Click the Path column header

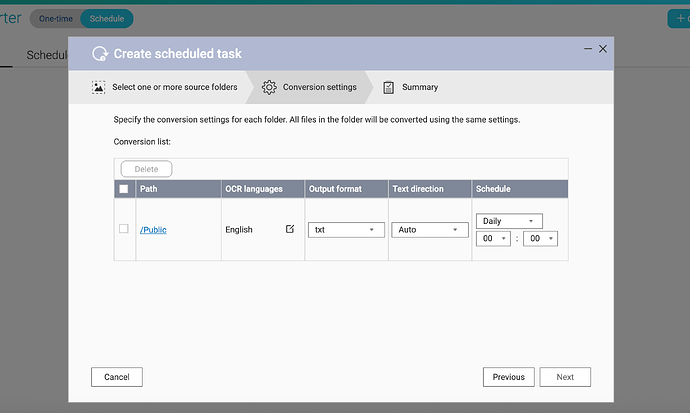click(x=178, y=189)
